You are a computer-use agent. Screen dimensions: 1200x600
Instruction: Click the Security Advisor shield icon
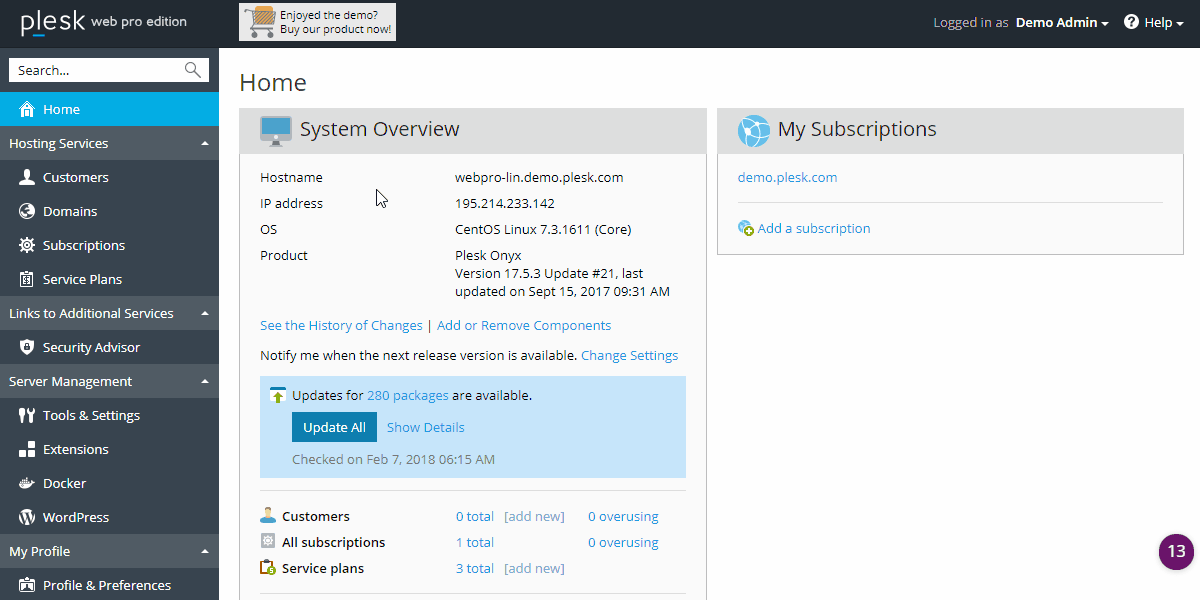coord(27,347)
